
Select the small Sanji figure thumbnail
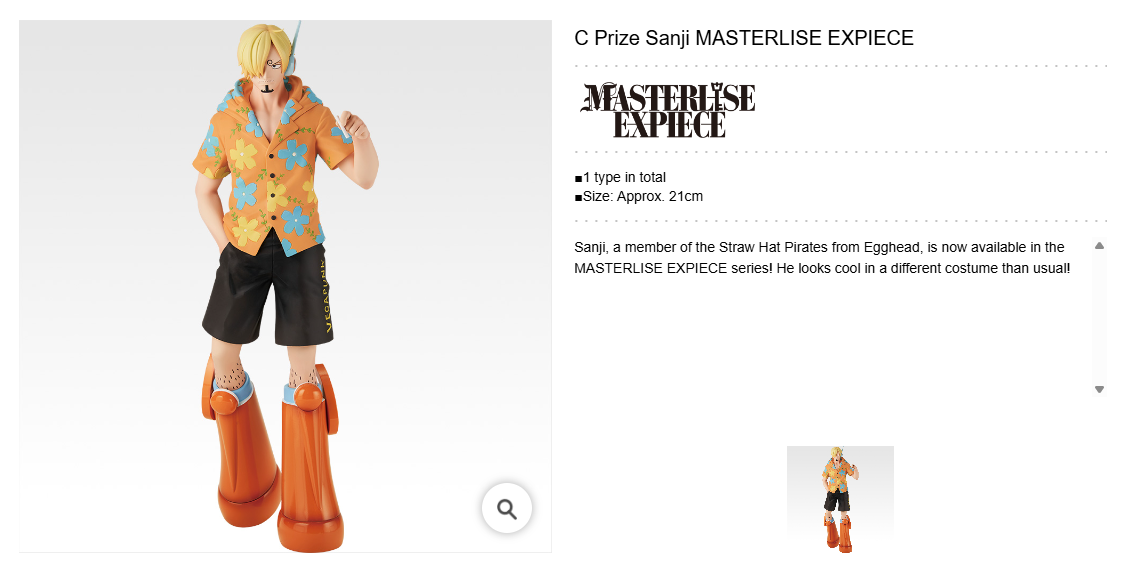[840, 499]
